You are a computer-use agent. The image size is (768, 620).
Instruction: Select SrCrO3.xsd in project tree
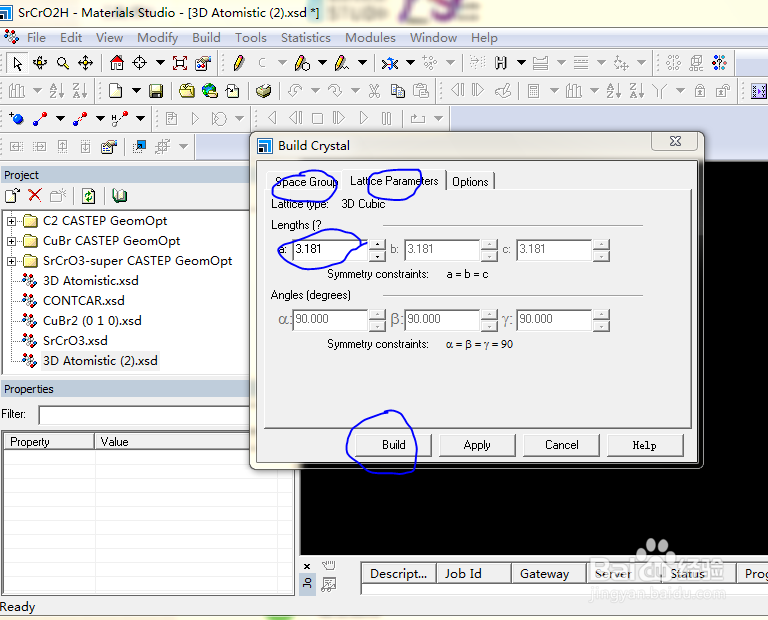(x=75, y=341)
